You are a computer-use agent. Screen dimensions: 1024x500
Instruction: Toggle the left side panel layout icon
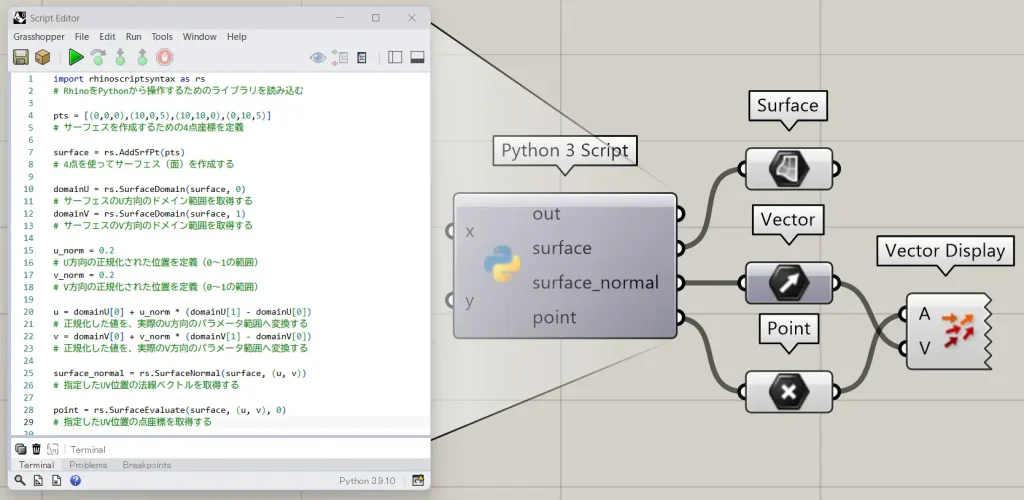[x=395, y=57]
